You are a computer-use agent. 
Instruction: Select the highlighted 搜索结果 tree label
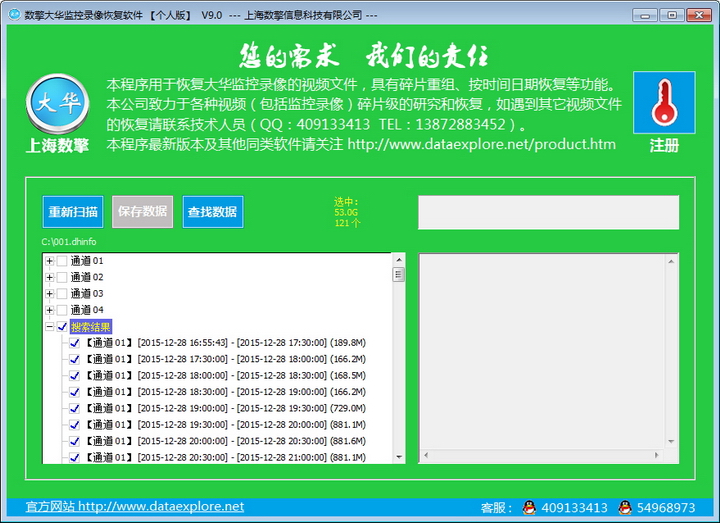(90, 327)
